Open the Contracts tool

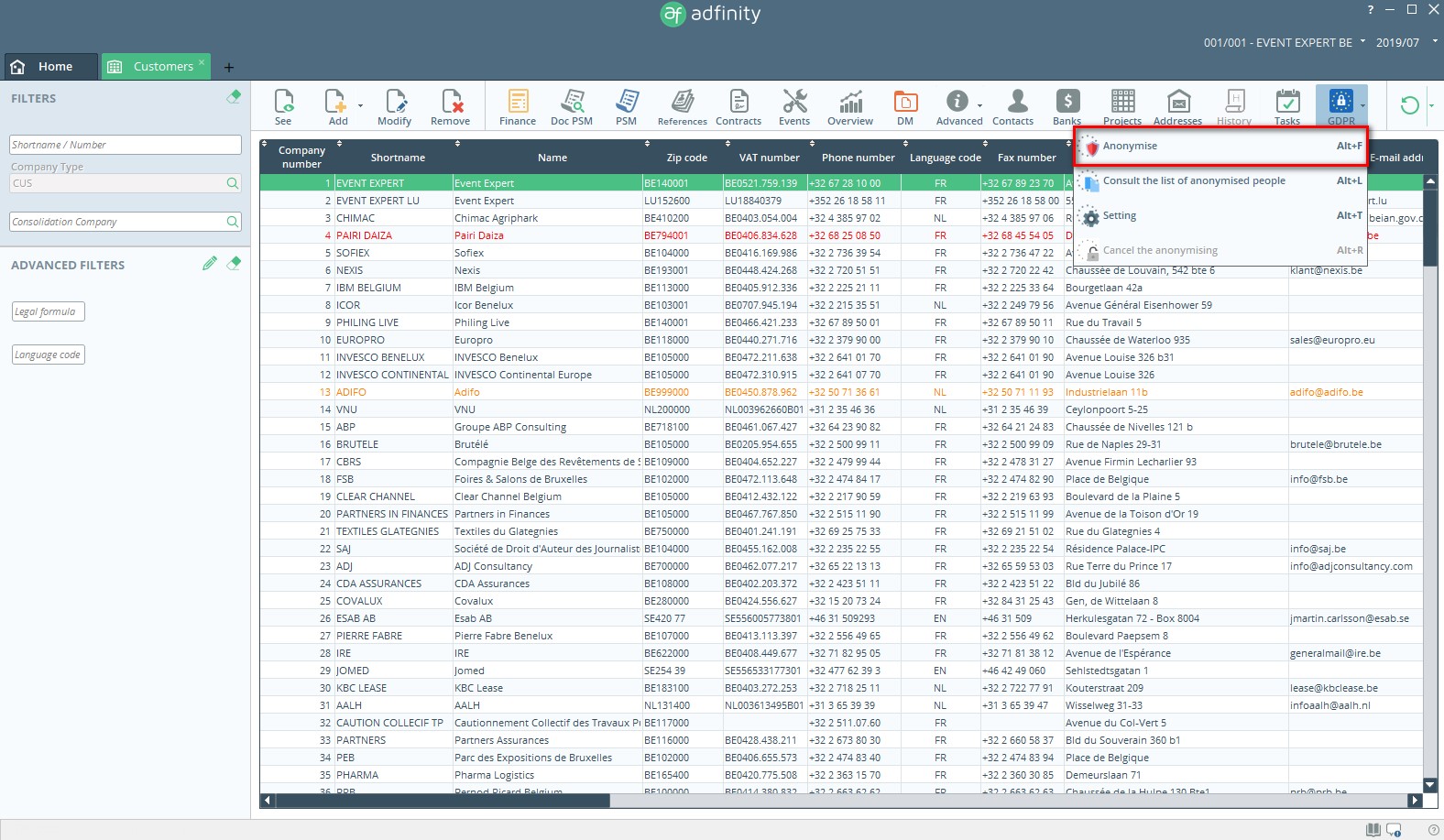(738, 106)
